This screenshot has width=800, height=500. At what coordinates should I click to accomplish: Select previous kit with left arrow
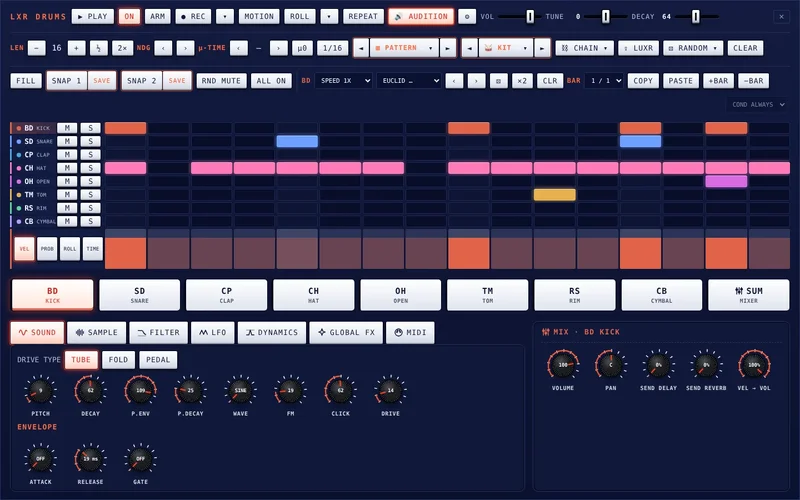click(x=469, y=48)
